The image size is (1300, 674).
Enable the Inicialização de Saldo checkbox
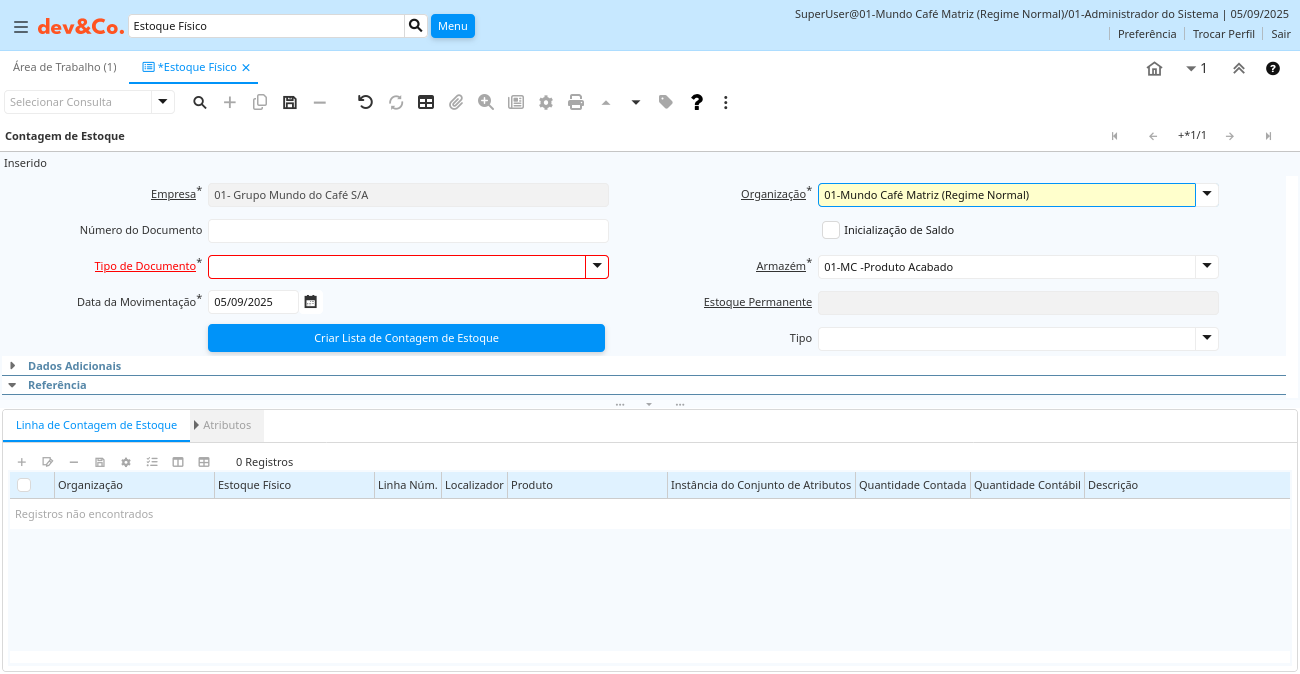tap(831, 230)
